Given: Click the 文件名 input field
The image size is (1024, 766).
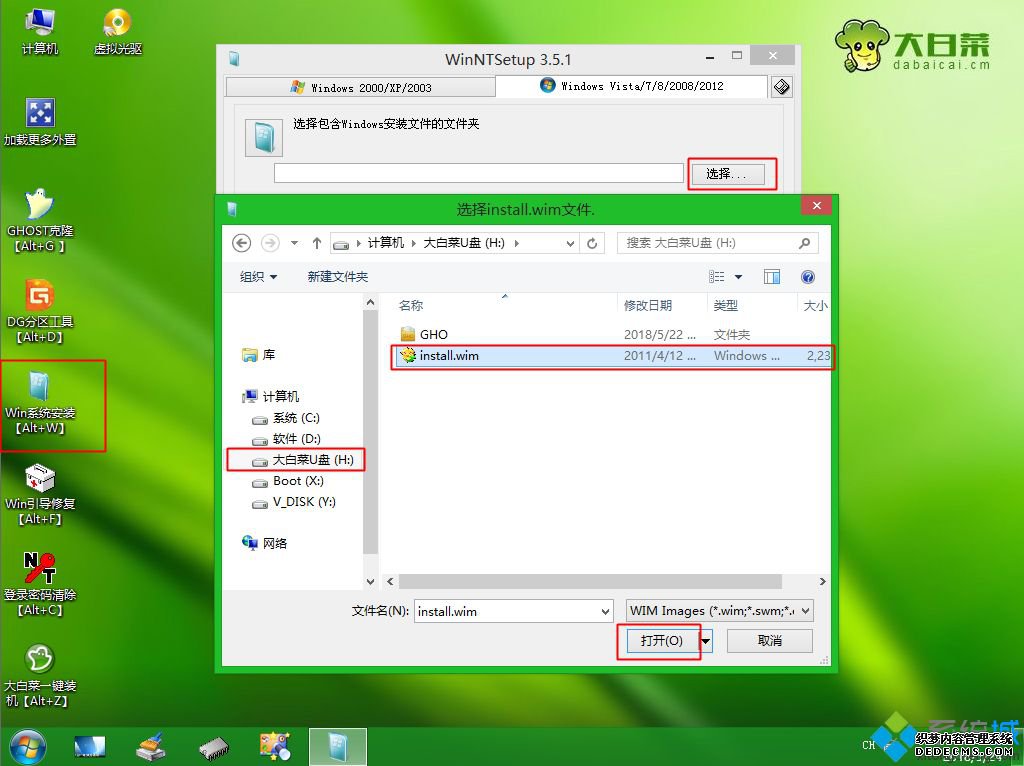Looking at the screenshot, I should pyautogui.click(x=507, y=611).
